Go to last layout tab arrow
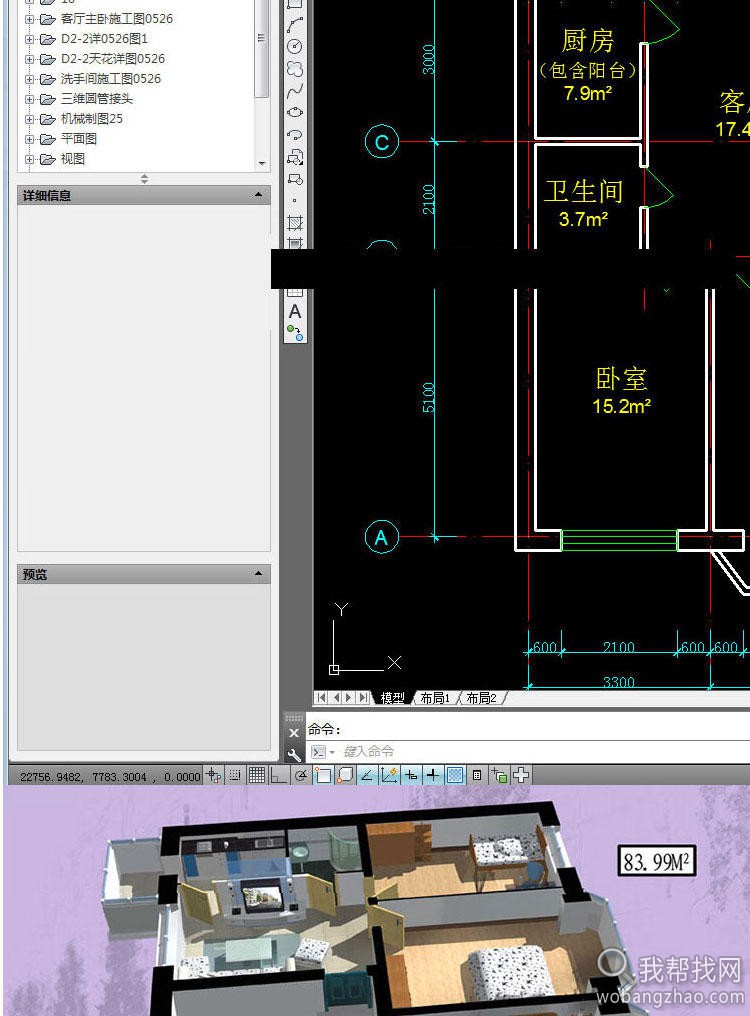This screenshot has height=1016, width=750. tap(364, 698)
